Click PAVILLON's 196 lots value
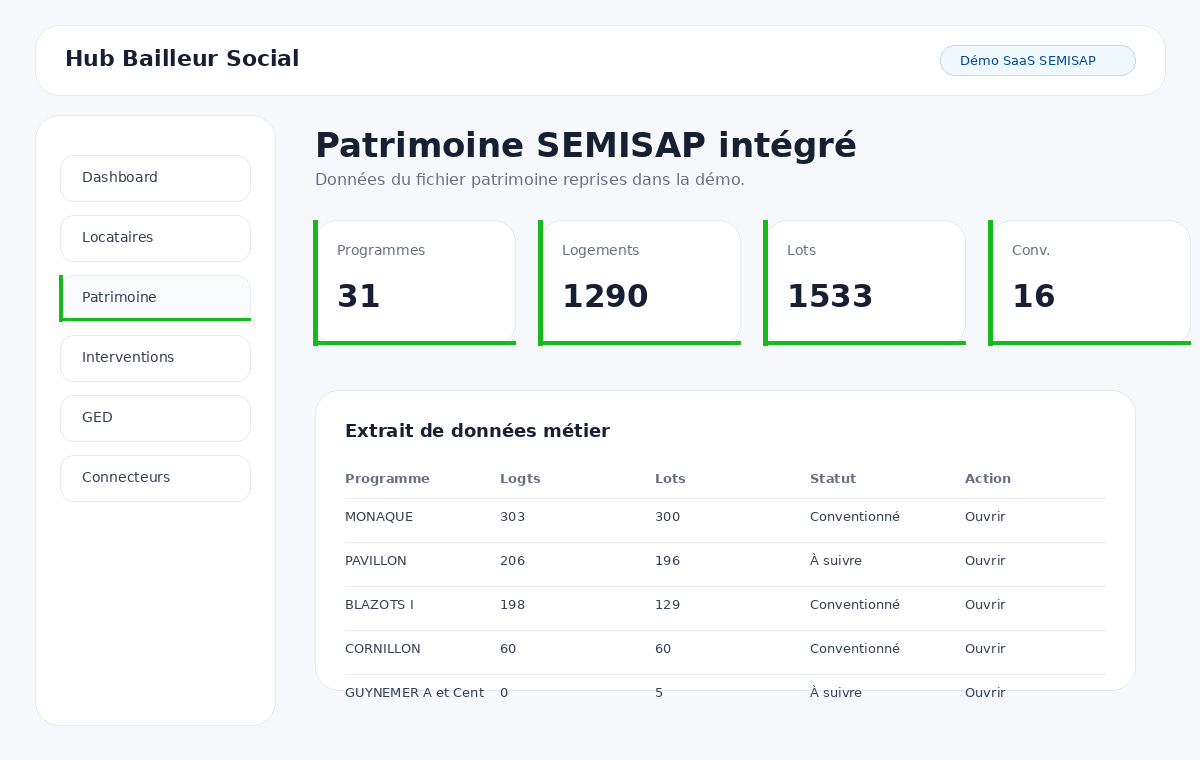This screenshot has height=760, width=1200. click(667, 561)
